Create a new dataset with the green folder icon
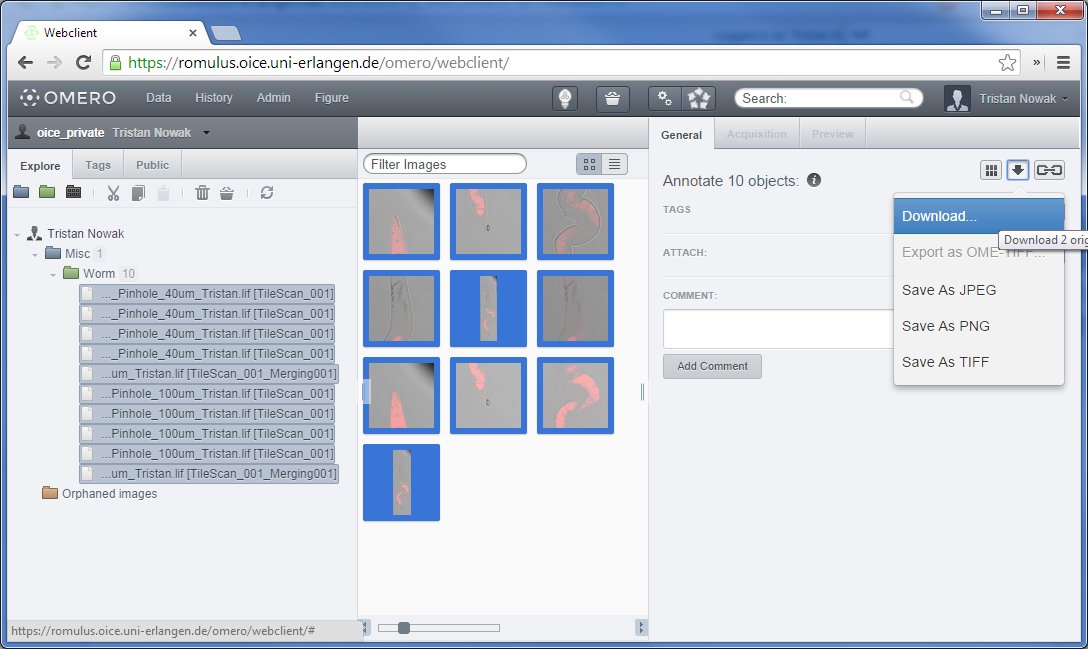Screen dimensions: 1088x649 pyautogui.click(x=46, y=192)
